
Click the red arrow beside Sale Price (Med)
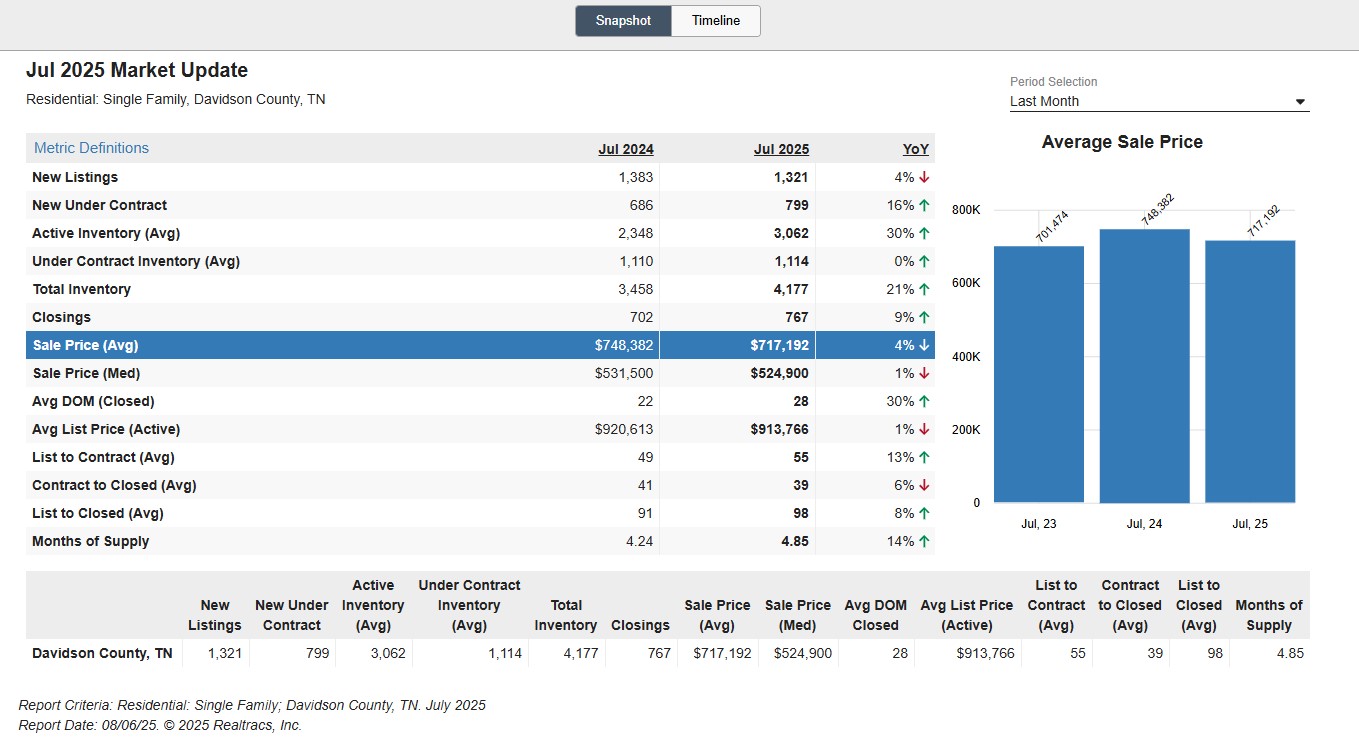point(924,373)
